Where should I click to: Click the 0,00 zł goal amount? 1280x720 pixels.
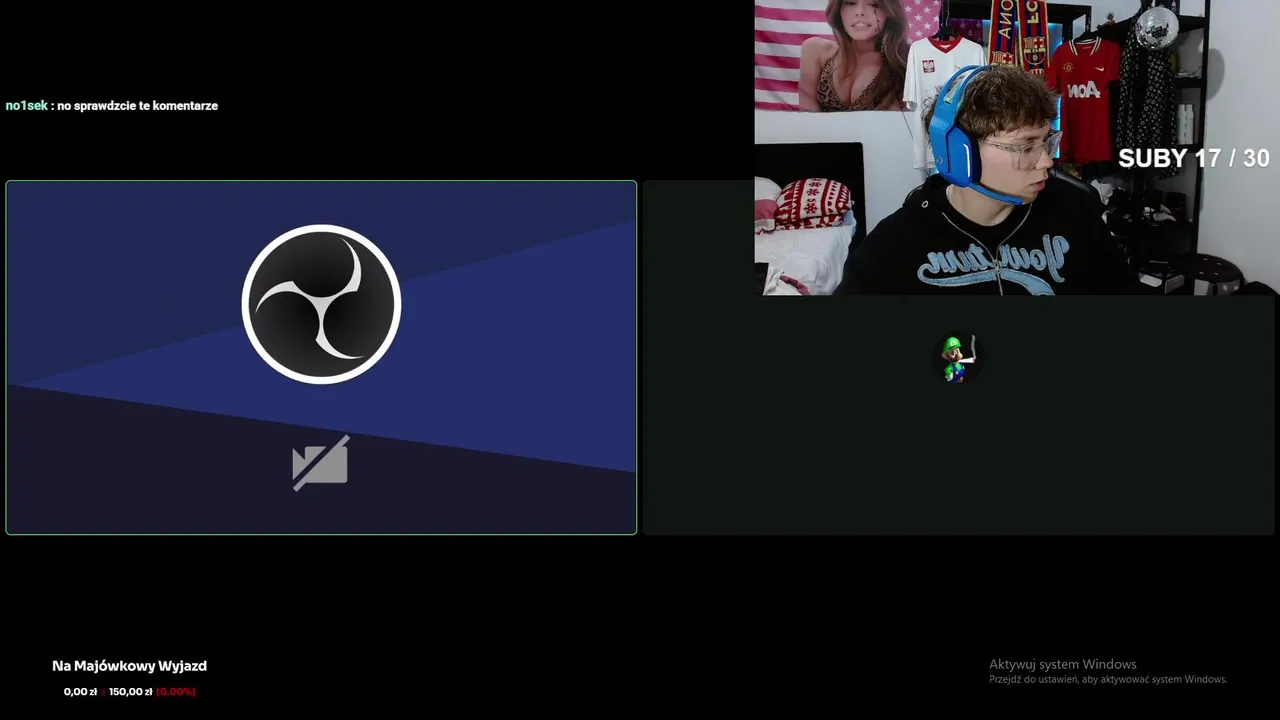pos(80,692)
